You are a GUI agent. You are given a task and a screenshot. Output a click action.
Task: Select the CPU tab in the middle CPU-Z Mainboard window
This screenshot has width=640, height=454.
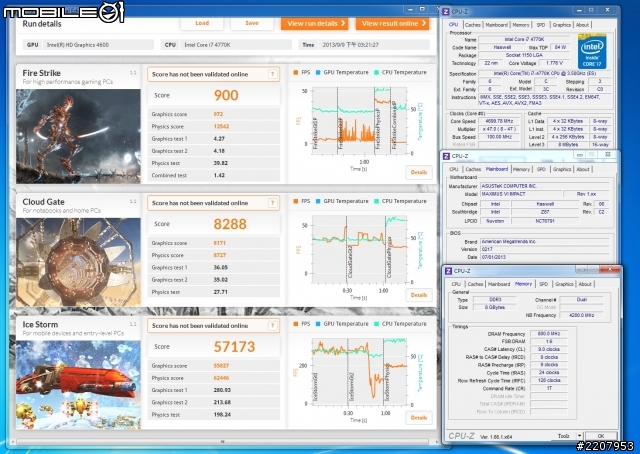point(454,169)
